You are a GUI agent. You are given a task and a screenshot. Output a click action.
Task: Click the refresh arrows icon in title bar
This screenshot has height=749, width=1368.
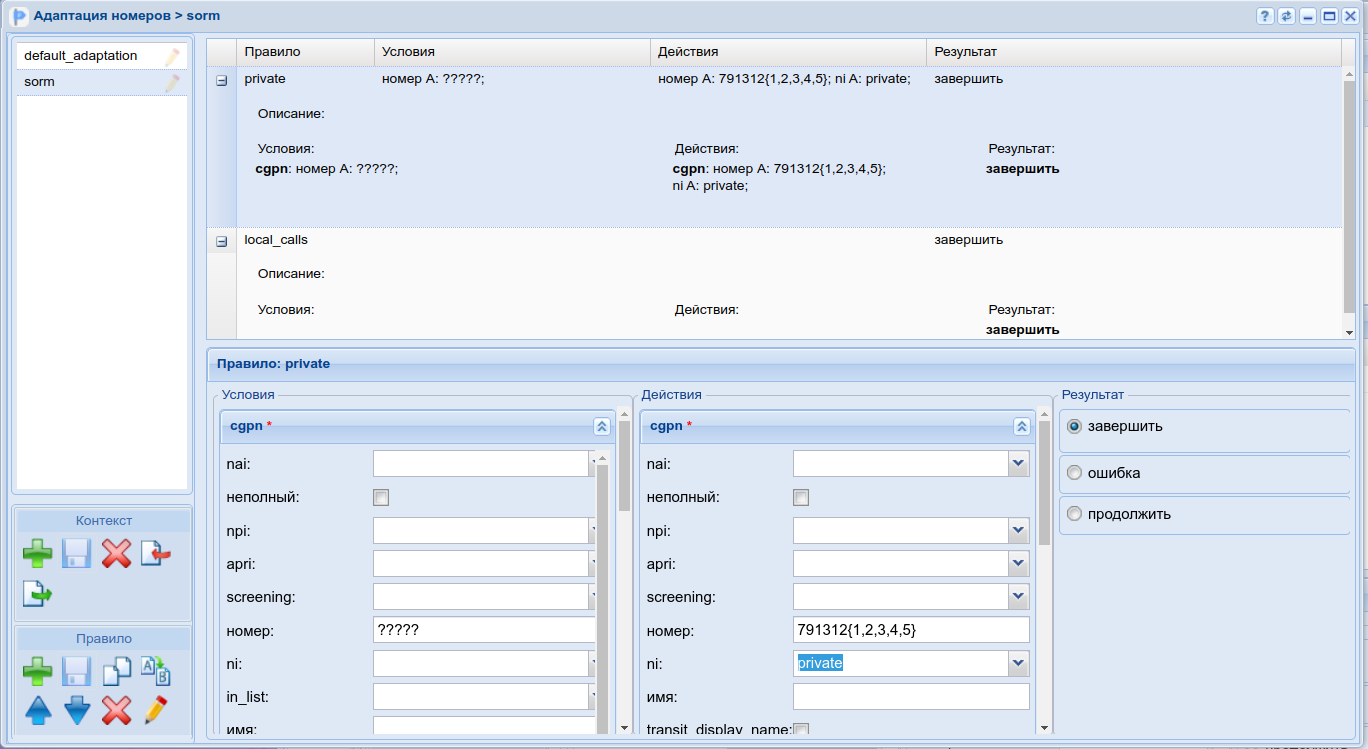1286,16
